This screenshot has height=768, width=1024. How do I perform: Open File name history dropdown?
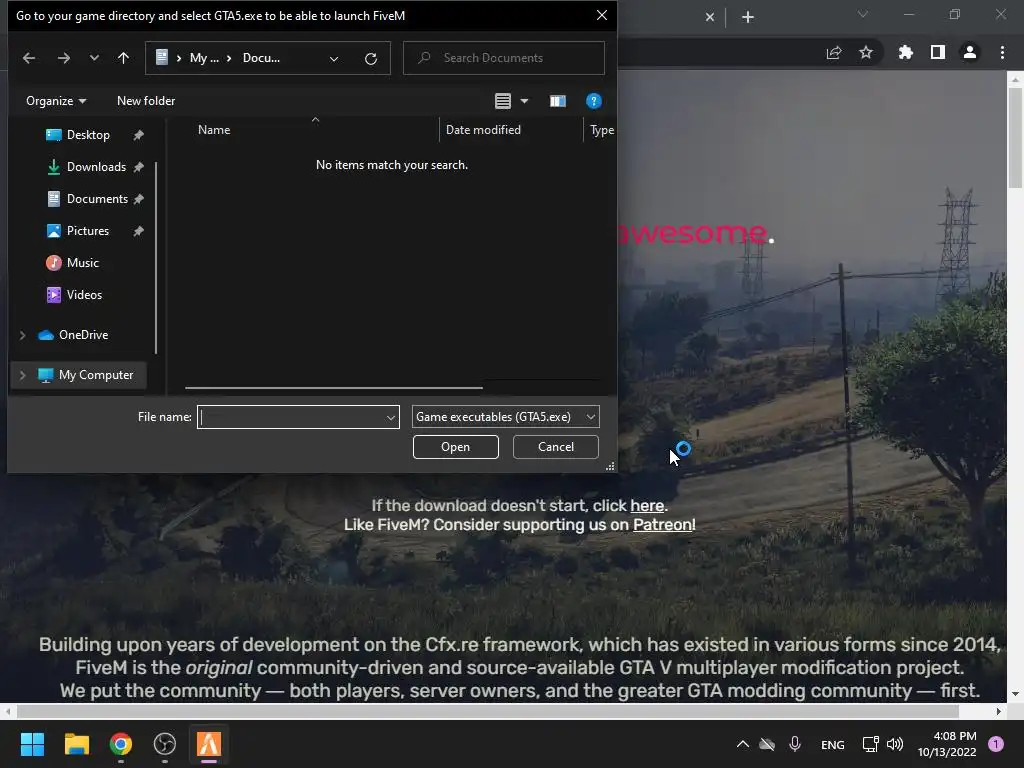[x=391, y=417]
